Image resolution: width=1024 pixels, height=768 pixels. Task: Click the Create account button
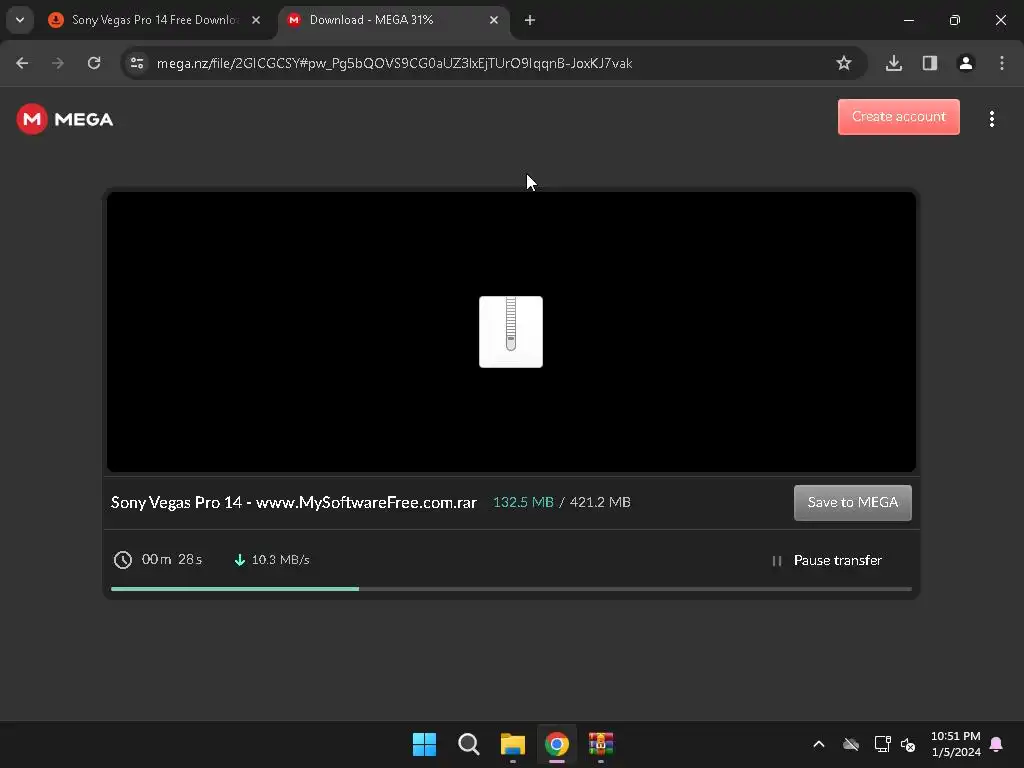click(x=899, y=117)
